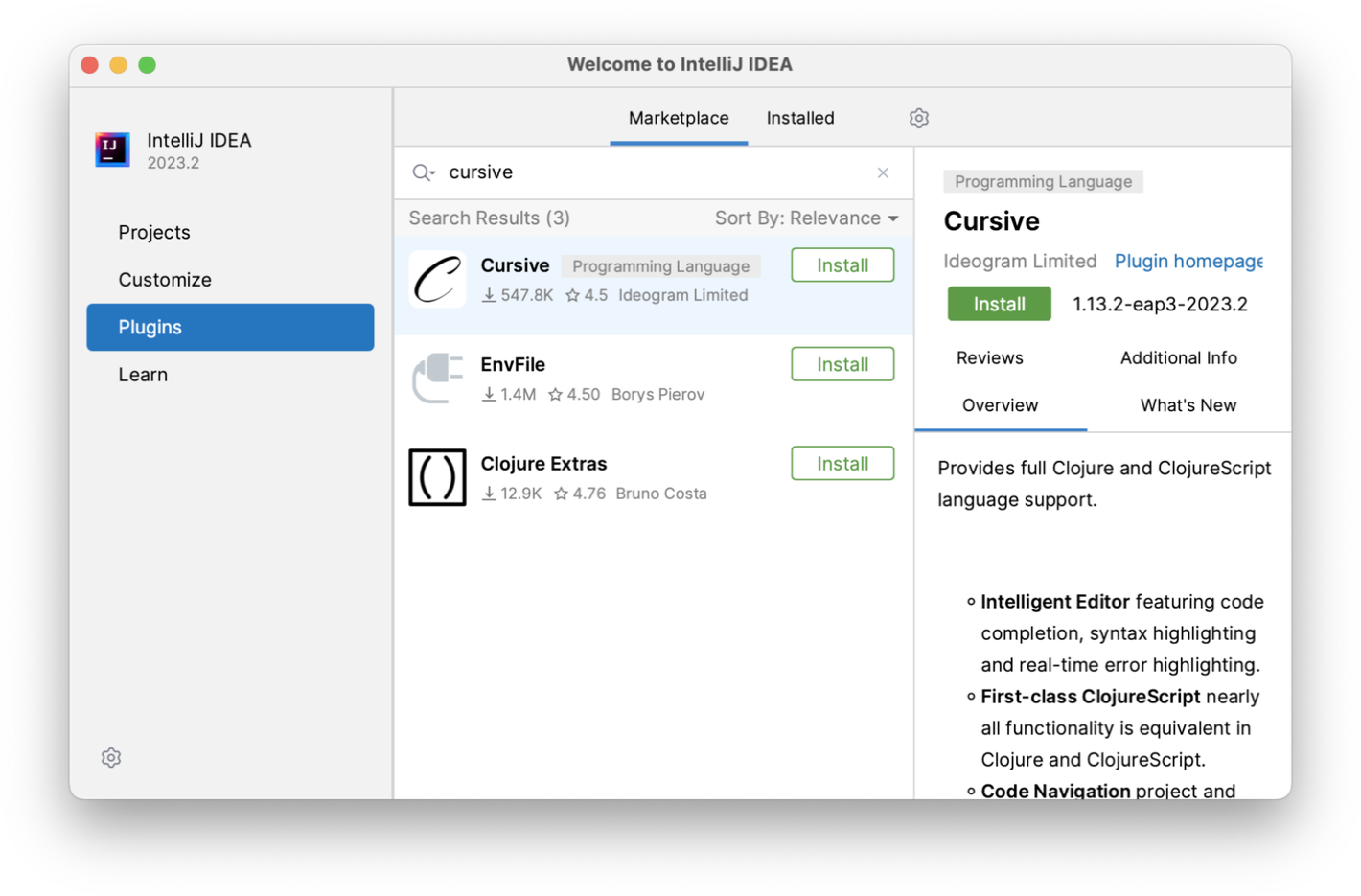Click the green Install button in details pane
Viewport: 1361px width, 896px height.
999,304
